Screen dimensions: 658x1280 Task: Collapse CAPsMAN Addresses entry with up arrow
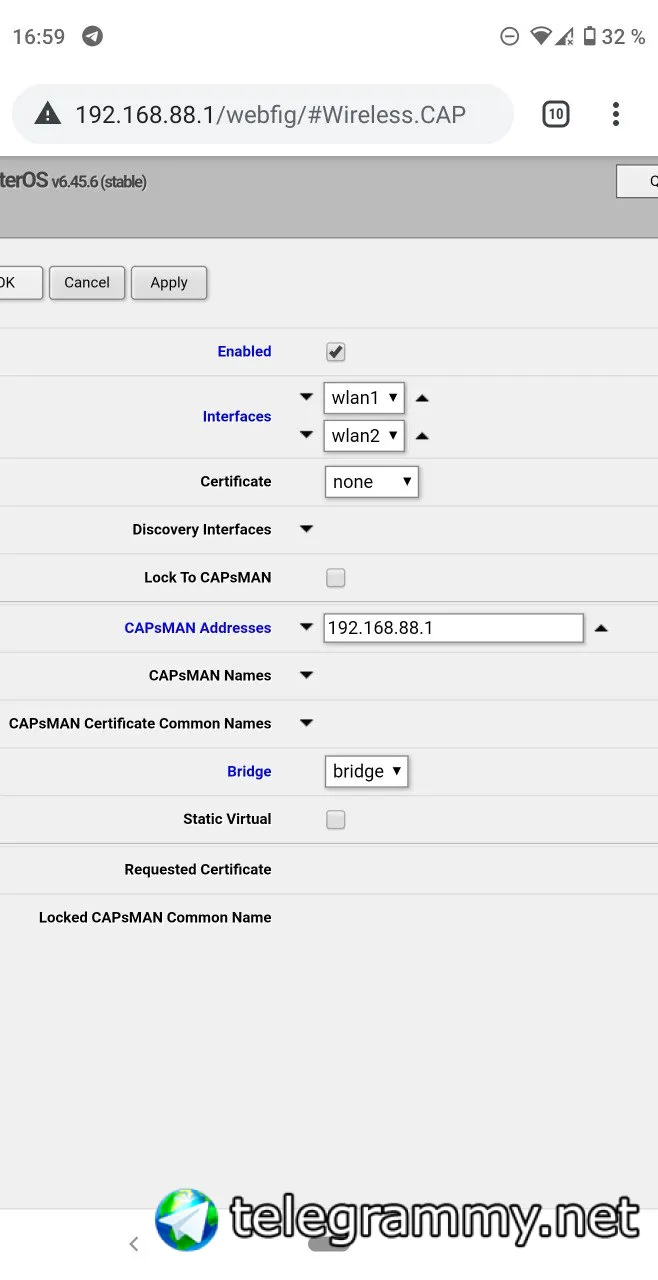click(601, 628)
